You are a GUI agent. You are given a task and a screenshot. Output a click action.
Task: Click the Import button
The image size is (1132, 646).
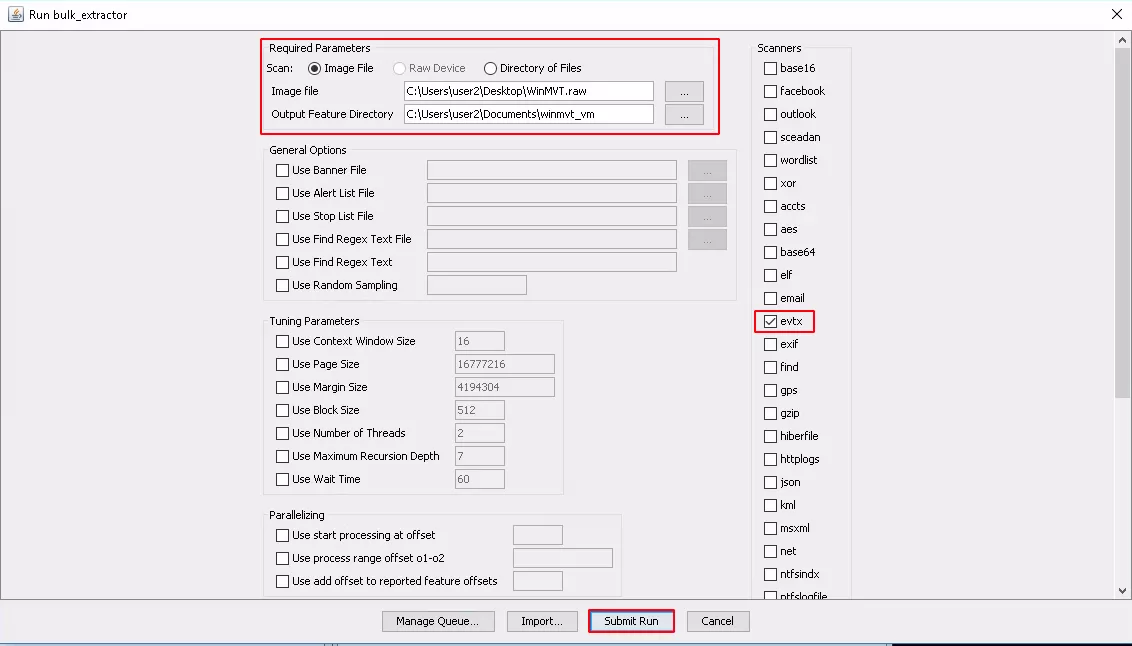(541, 621)
